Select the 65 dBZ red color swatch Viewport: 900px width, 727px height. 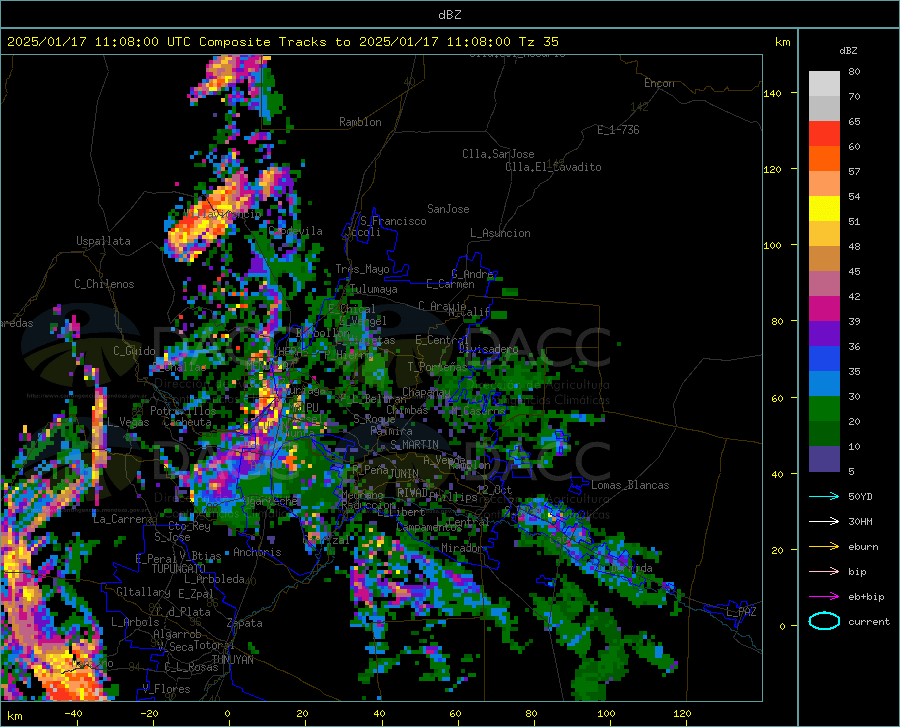(824, 134)
